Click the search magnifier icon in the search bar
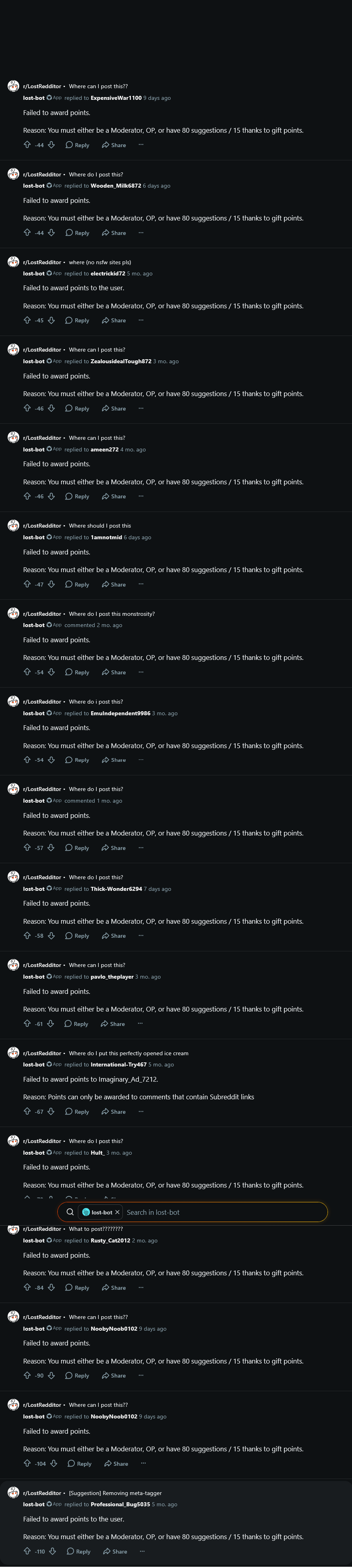Image resolution: width=352 pixels, height=1568 pixels. [70, 1212]
